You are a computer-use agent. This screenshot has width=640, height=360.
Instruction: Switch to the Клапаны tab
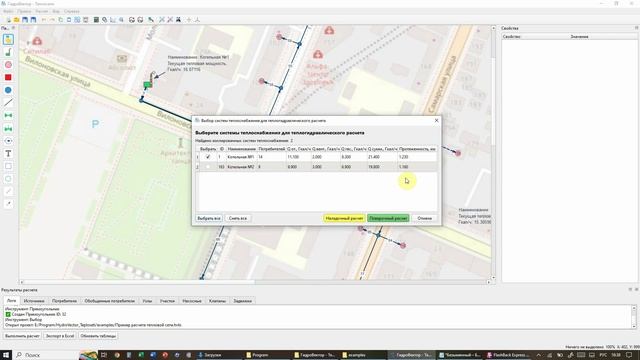pos(218,301)
